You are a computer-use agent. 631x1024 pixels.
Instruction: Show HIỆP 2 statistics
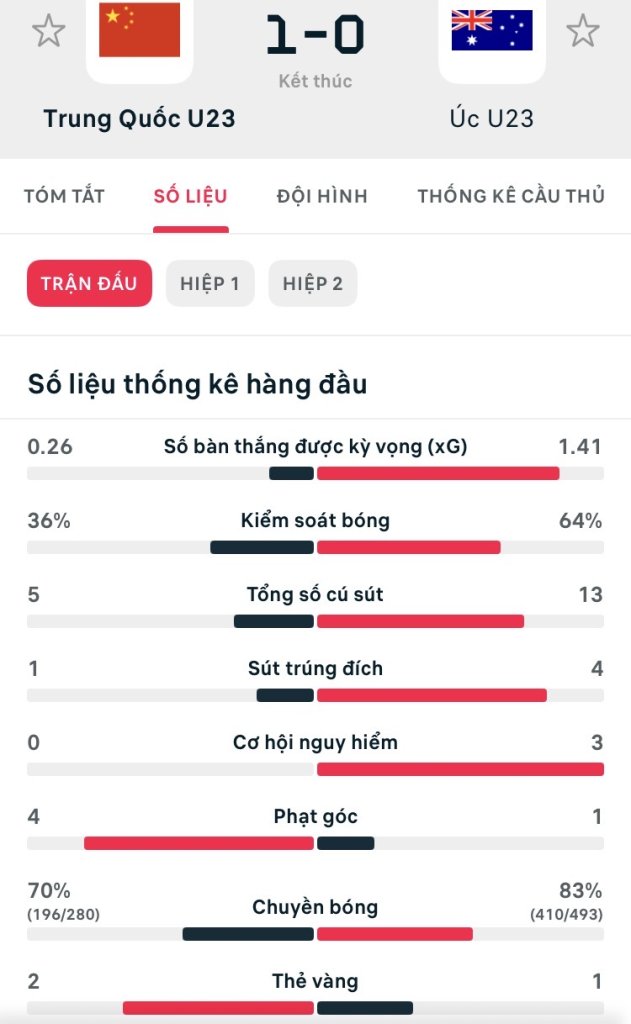[313, 283]
